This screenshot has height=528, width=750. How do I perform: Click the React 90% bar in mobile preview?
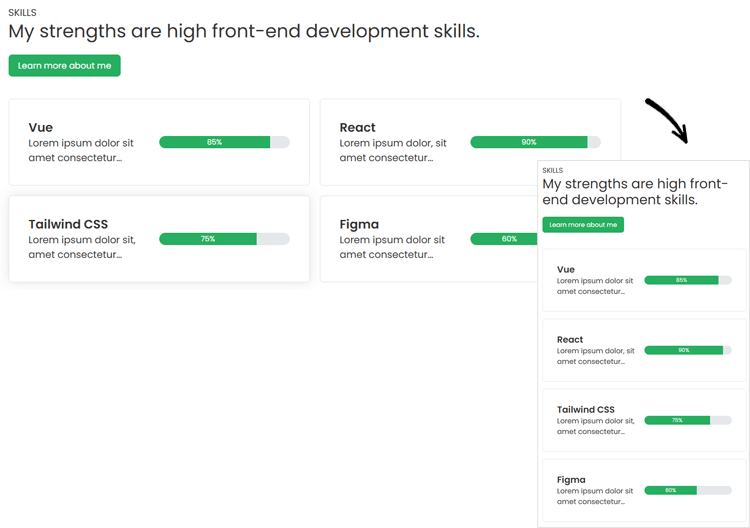688,350
